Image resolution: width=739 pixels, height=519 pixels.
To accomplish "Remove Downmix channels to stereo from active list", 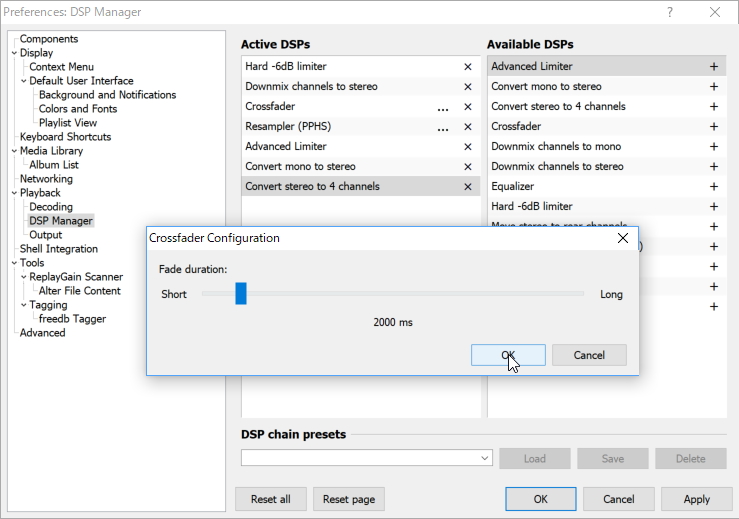I will click(467, 87).
